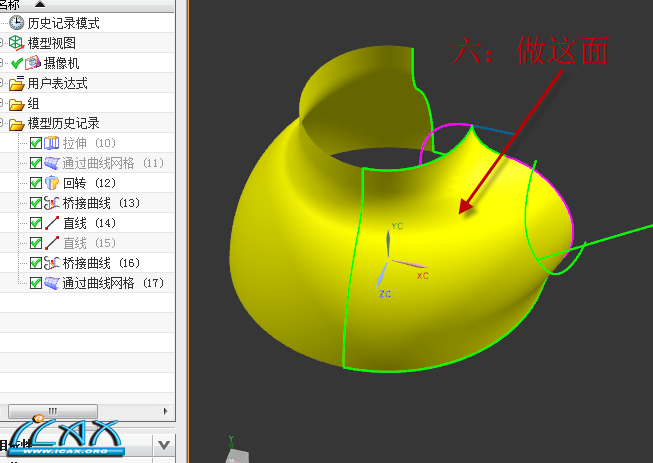The width and height of the screenshot is (653, 463).
Task: Uncheck the 桥接曲线 (16) checkbox
Action: 36,263
